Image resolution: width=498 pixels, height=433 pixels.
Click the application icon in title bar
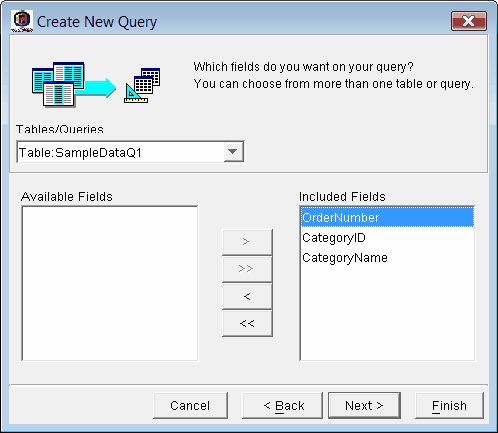coord(22,21)
